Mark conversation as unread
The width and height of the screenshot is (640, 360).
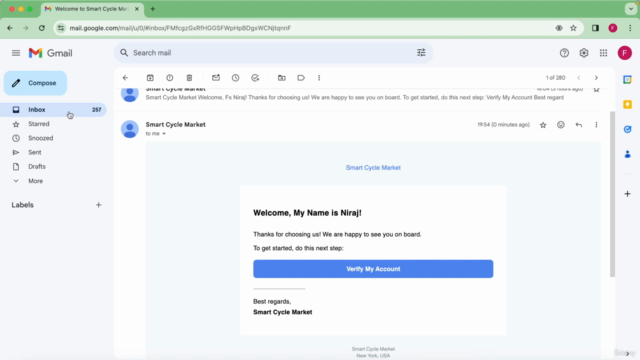(216, 78)
